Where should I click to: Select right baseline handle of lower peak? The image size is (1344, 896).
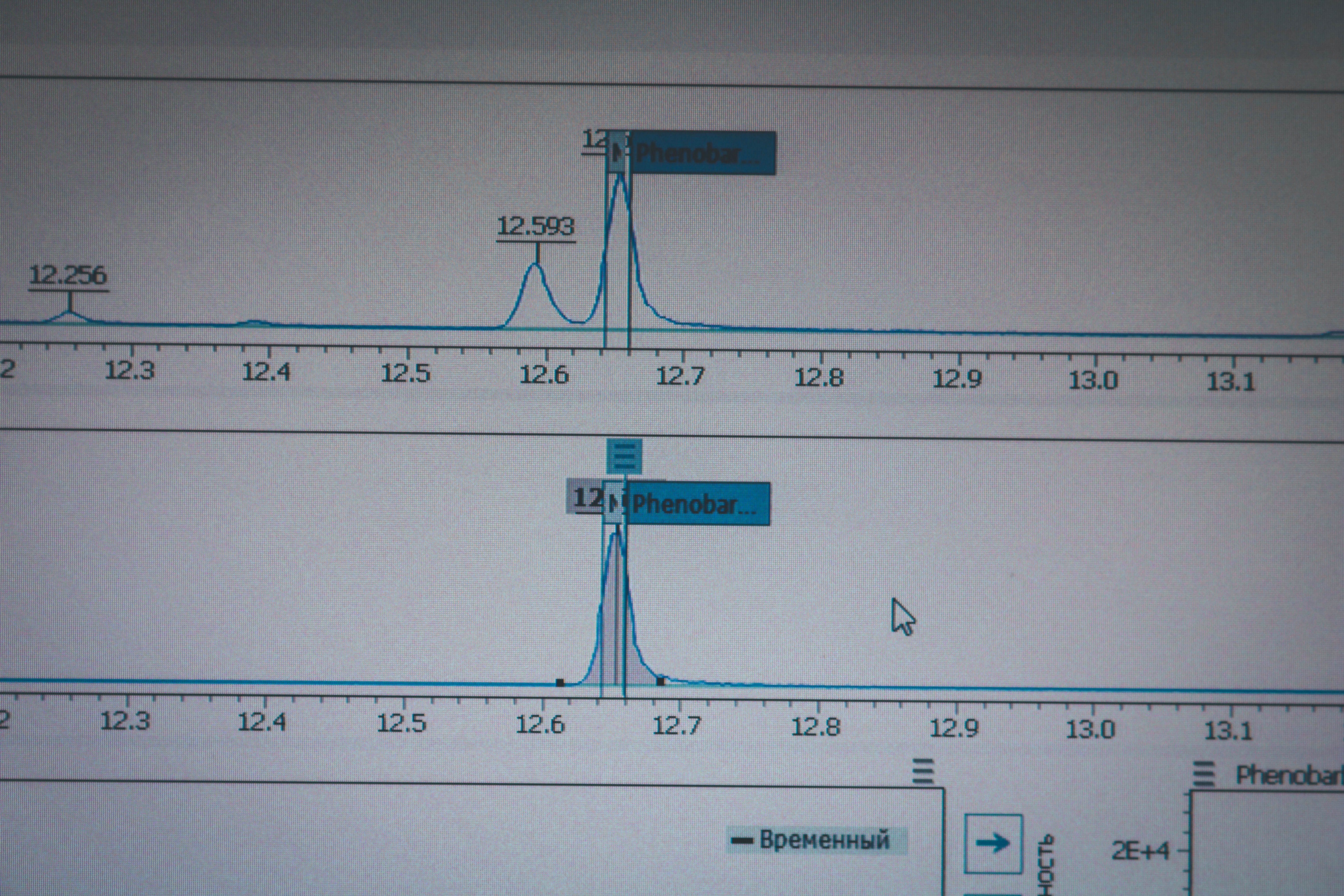coord(661,681)
